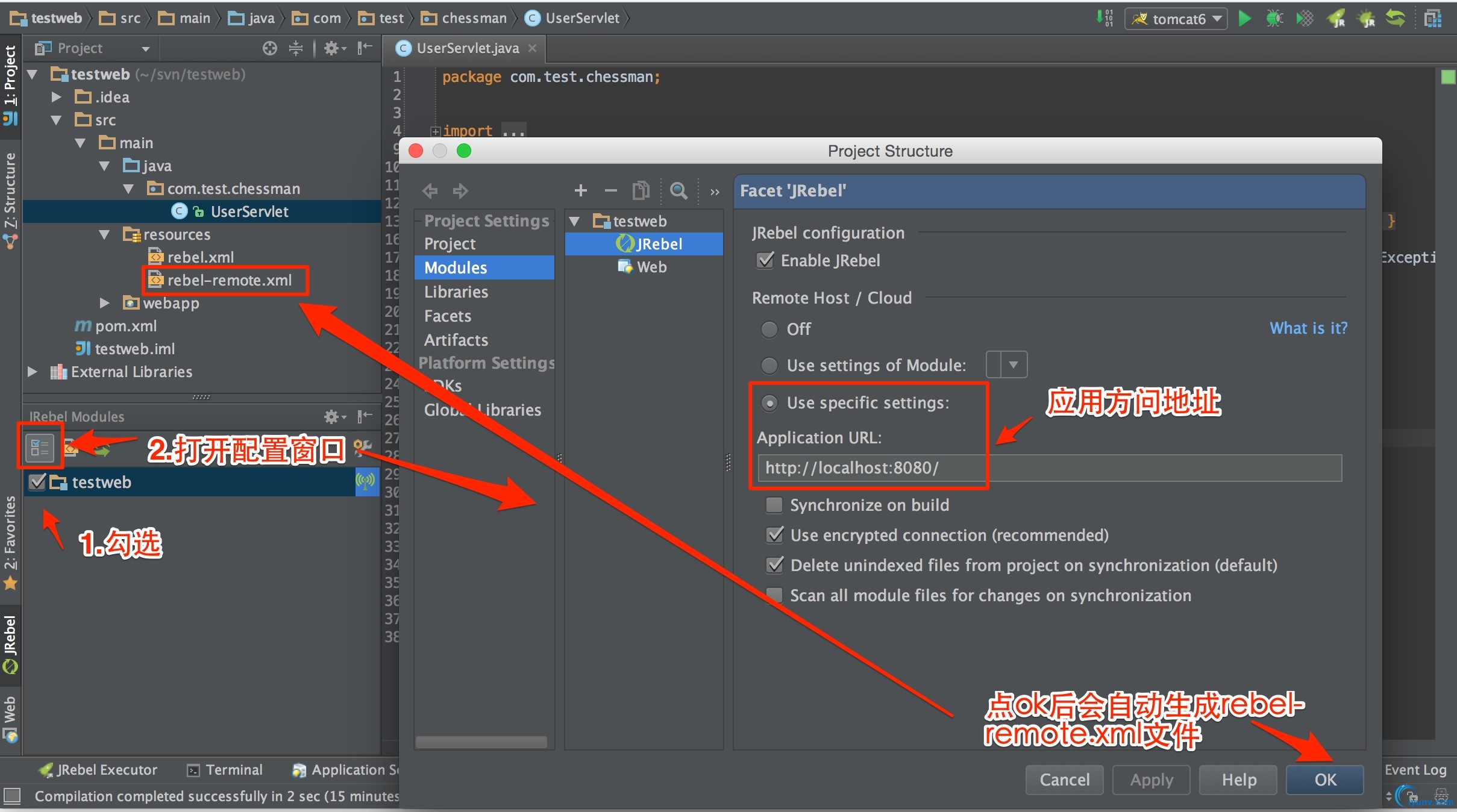Click the What is it? link
1457x812 pixels.
pyautogui.click(x=1308, y=328)
